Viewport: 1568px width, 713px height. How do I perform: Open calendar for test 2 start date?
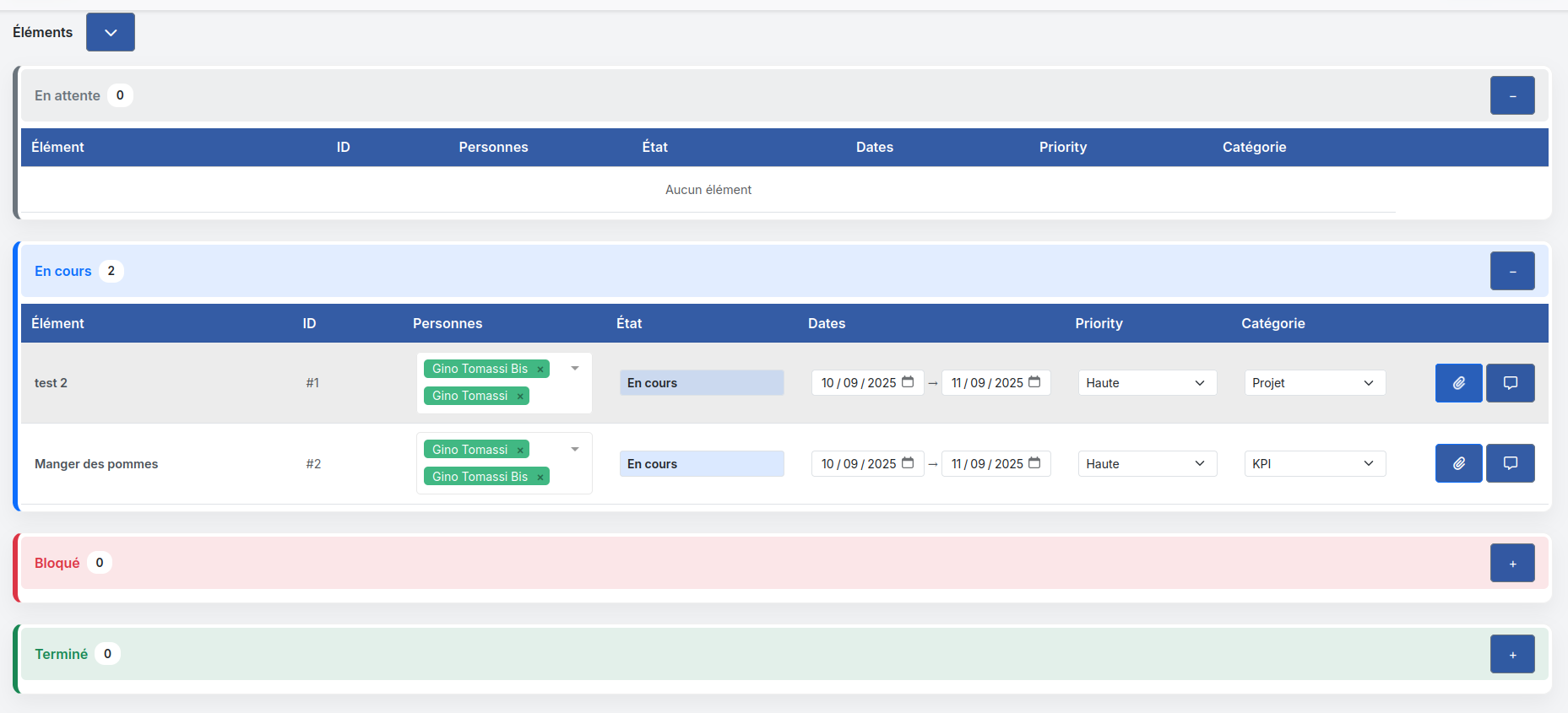(x=908, y=382)
